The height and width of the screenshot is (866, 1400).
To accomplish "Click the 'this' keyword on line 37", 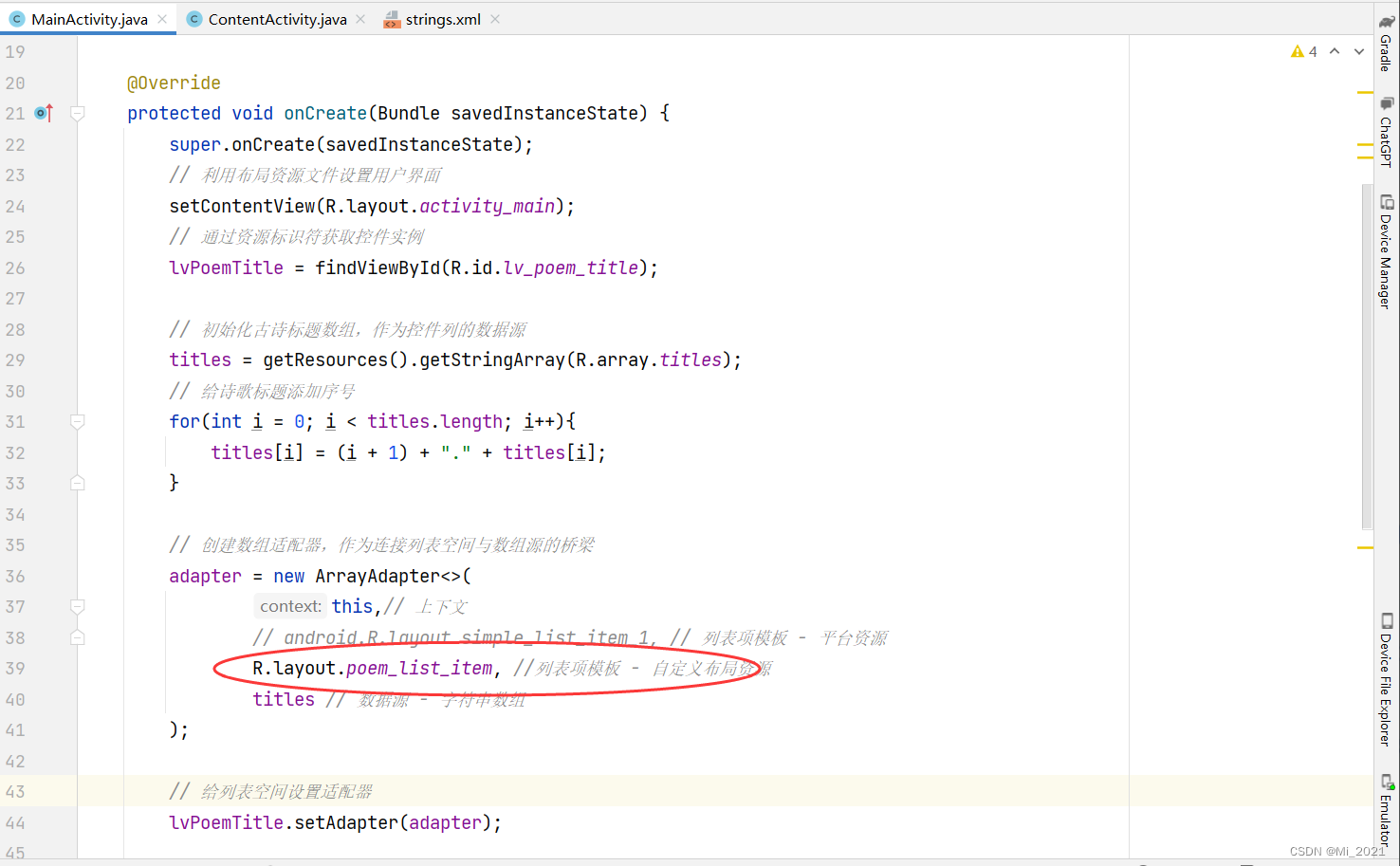I will pos(352,606).
